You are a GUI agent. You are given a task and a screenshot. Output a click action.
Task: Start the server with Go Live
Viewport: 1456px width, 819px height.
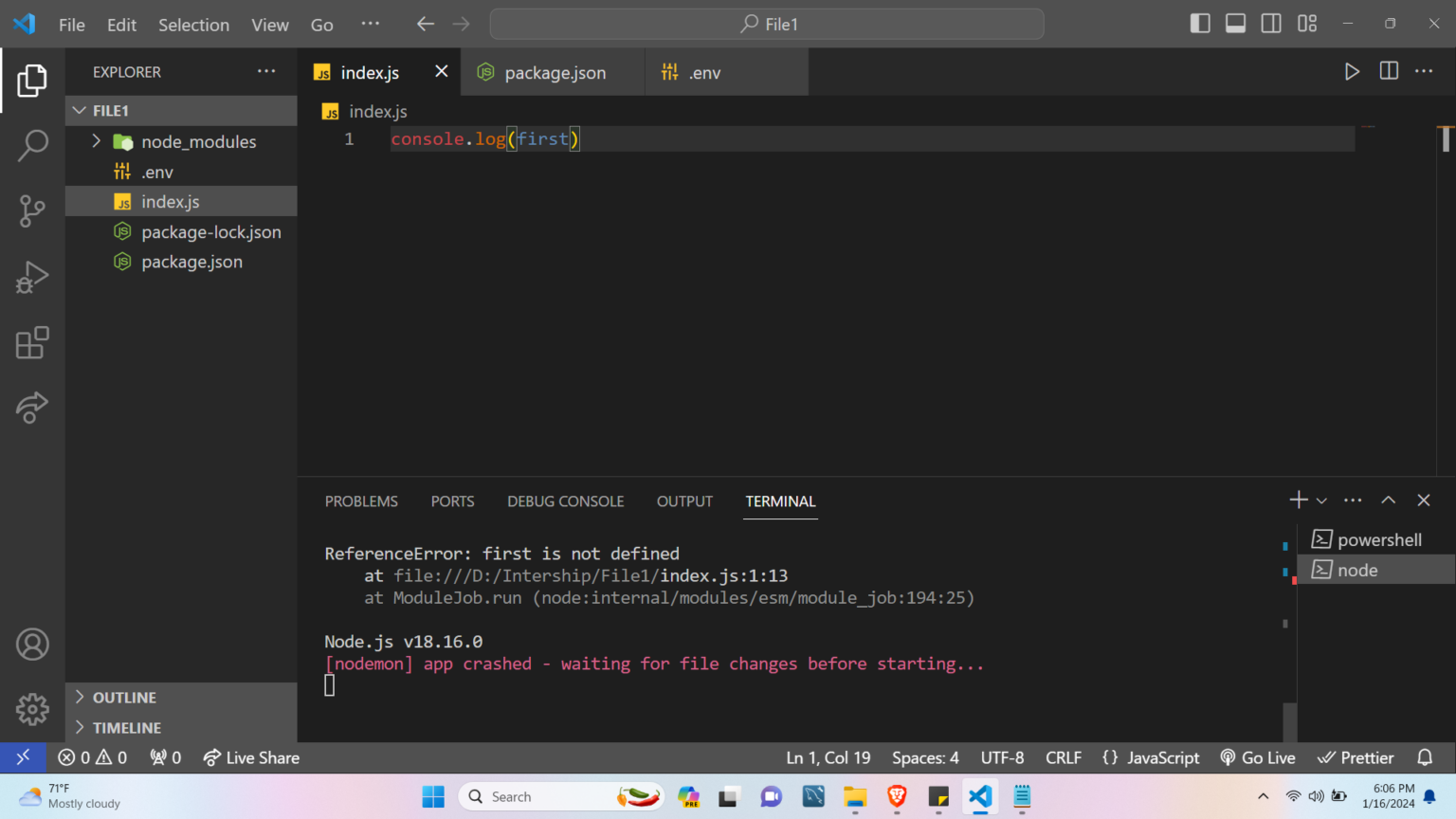[1258, 757]
